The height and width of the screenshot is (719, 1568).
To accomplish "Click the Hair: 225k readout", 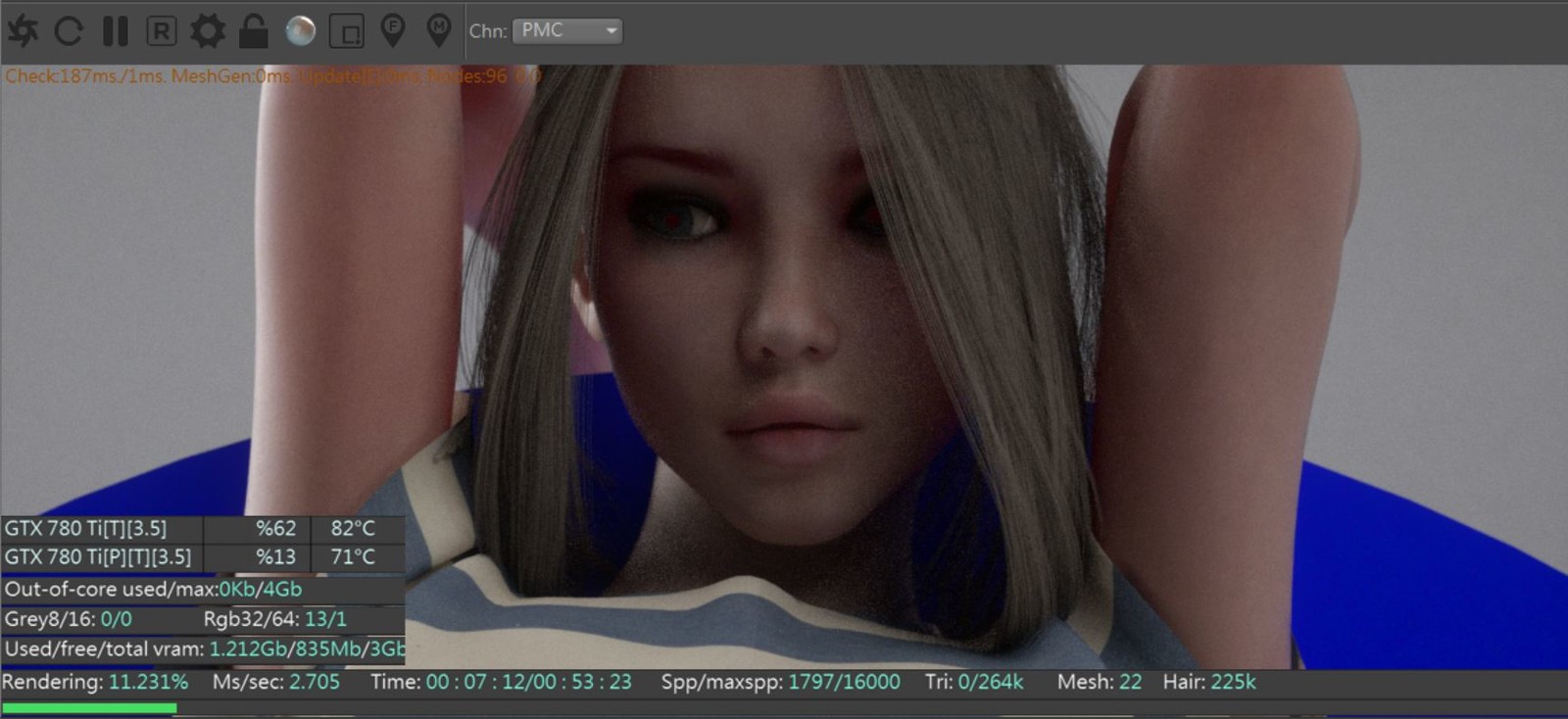I will click(x=1209, y=682).
